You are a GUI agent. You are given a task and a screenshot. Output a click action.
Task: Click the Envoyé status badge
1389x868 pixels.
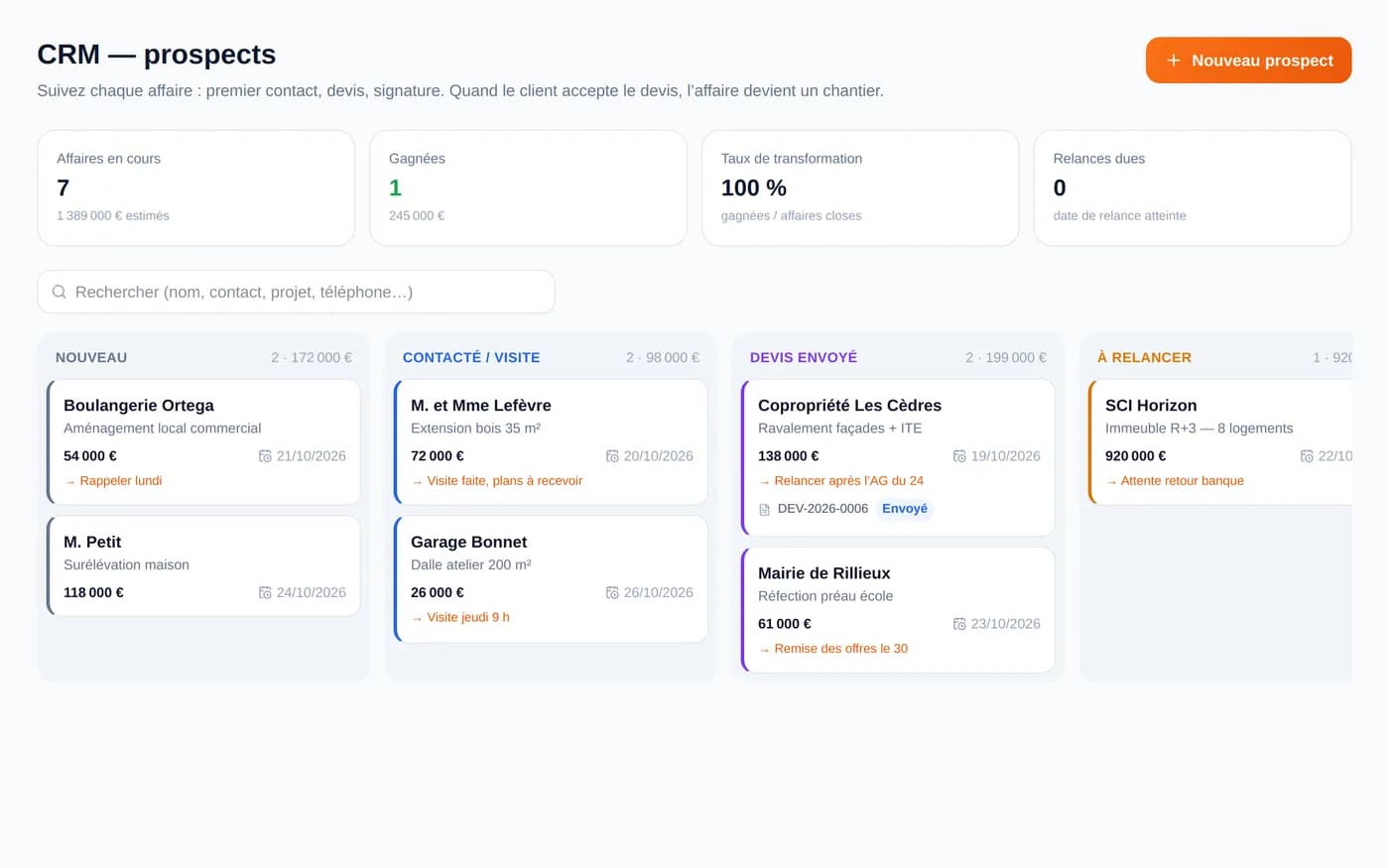pos(905,509)
